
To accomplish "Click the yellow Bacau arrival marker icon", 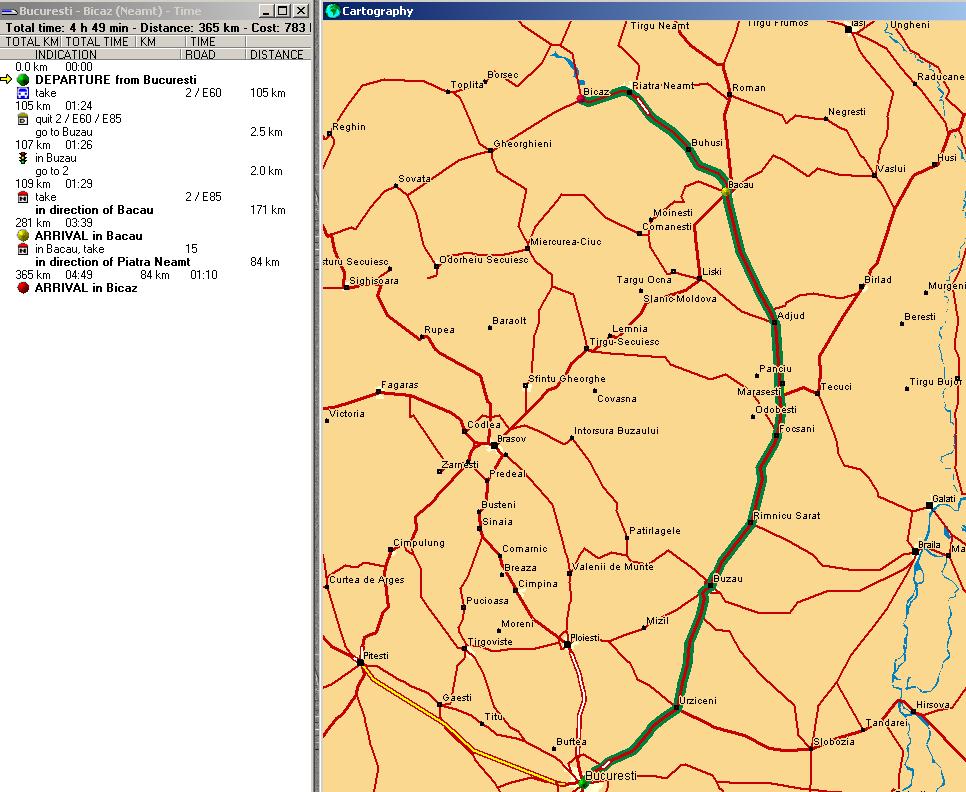I will coord(23,236).
